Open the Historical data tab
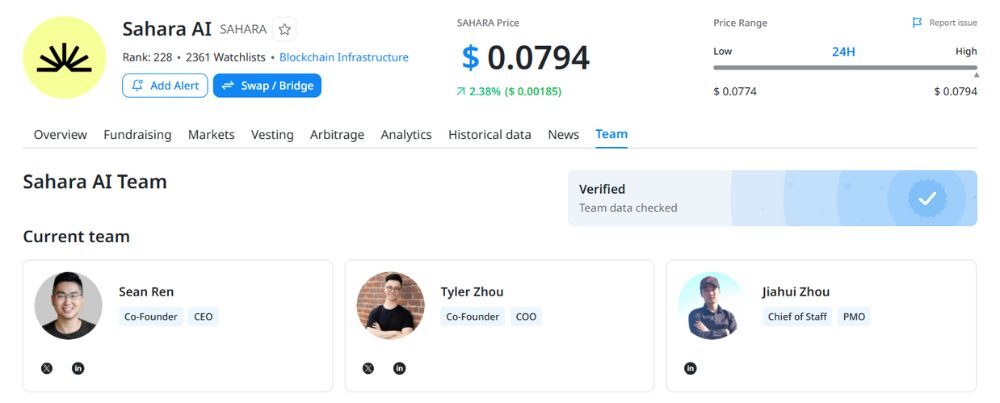The width and height of the screenshot is (1000, 403). coord(489,135)
